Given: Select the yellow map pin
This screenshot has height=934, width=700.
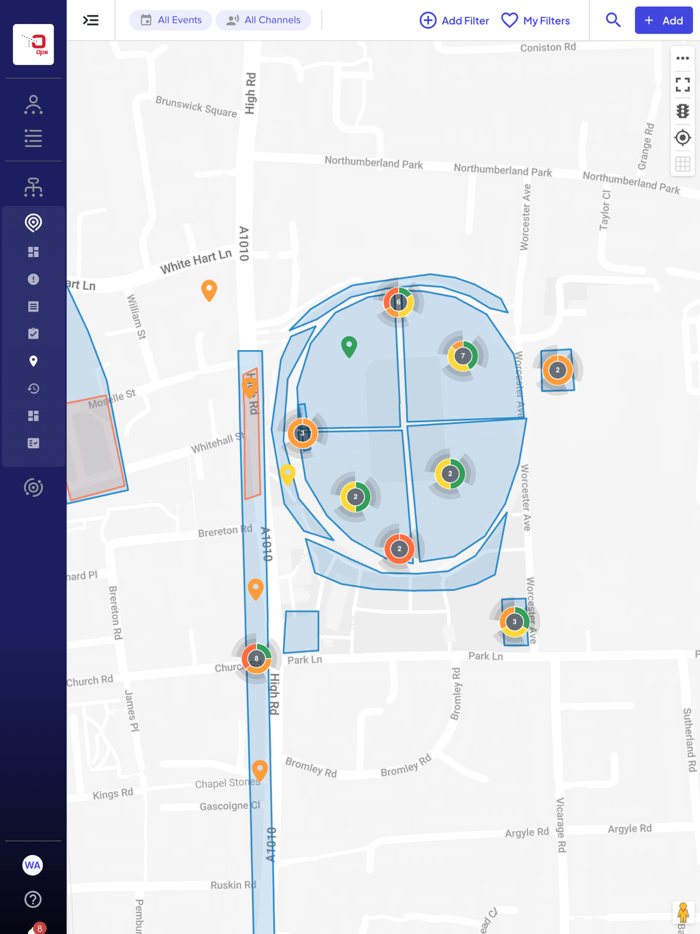Looking at the screenshot, I should 288,475.
